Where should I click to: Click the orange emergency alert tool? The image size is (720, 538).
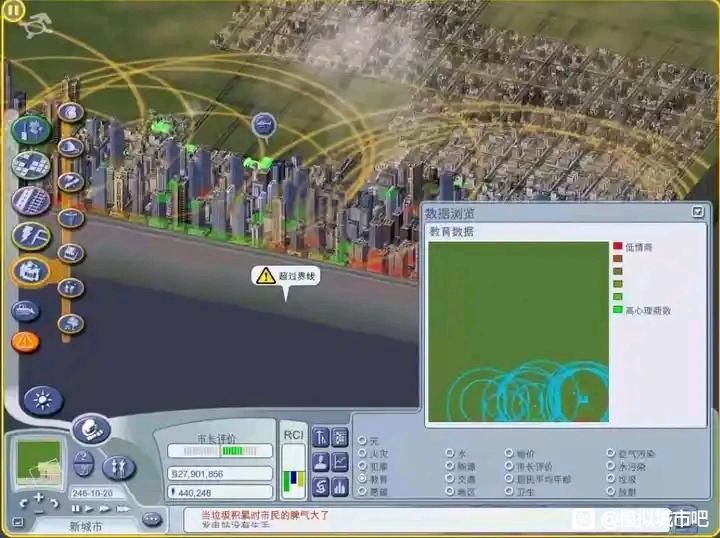click(x=25, y=341)
